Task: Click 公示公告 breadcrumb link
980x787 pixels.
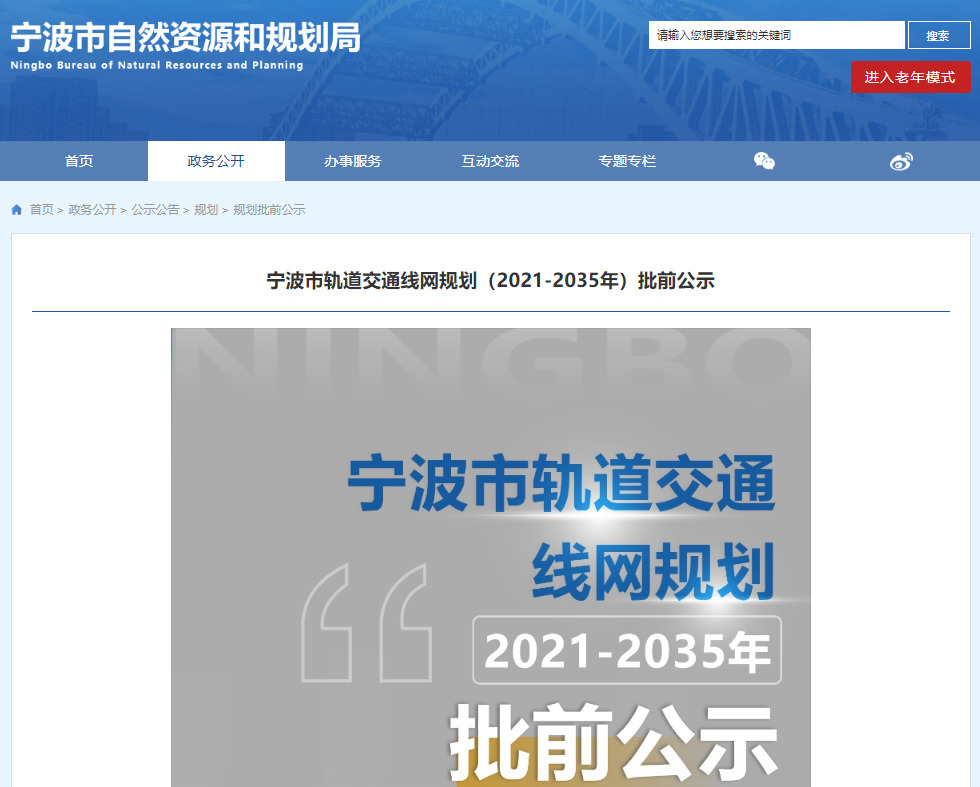Action: pyautogui.click(x=156, y=210)
